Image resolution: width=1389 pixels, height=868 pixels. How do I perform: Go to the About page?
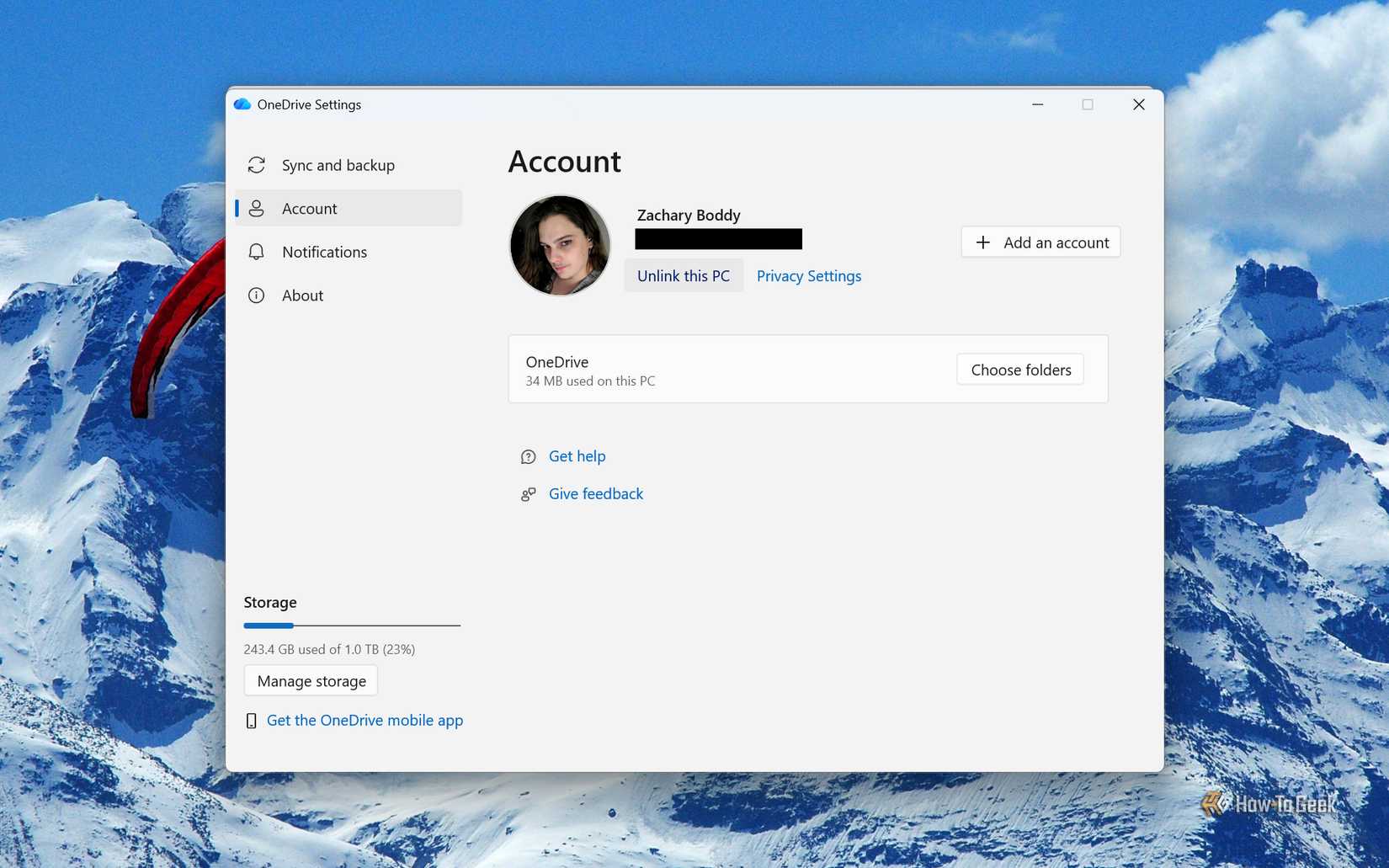coord(349,296)
